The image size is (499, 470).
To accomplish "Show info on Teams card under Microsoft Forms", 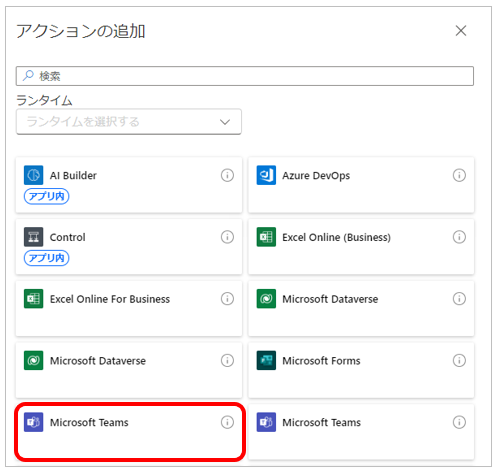I will [x=459, y=422].
